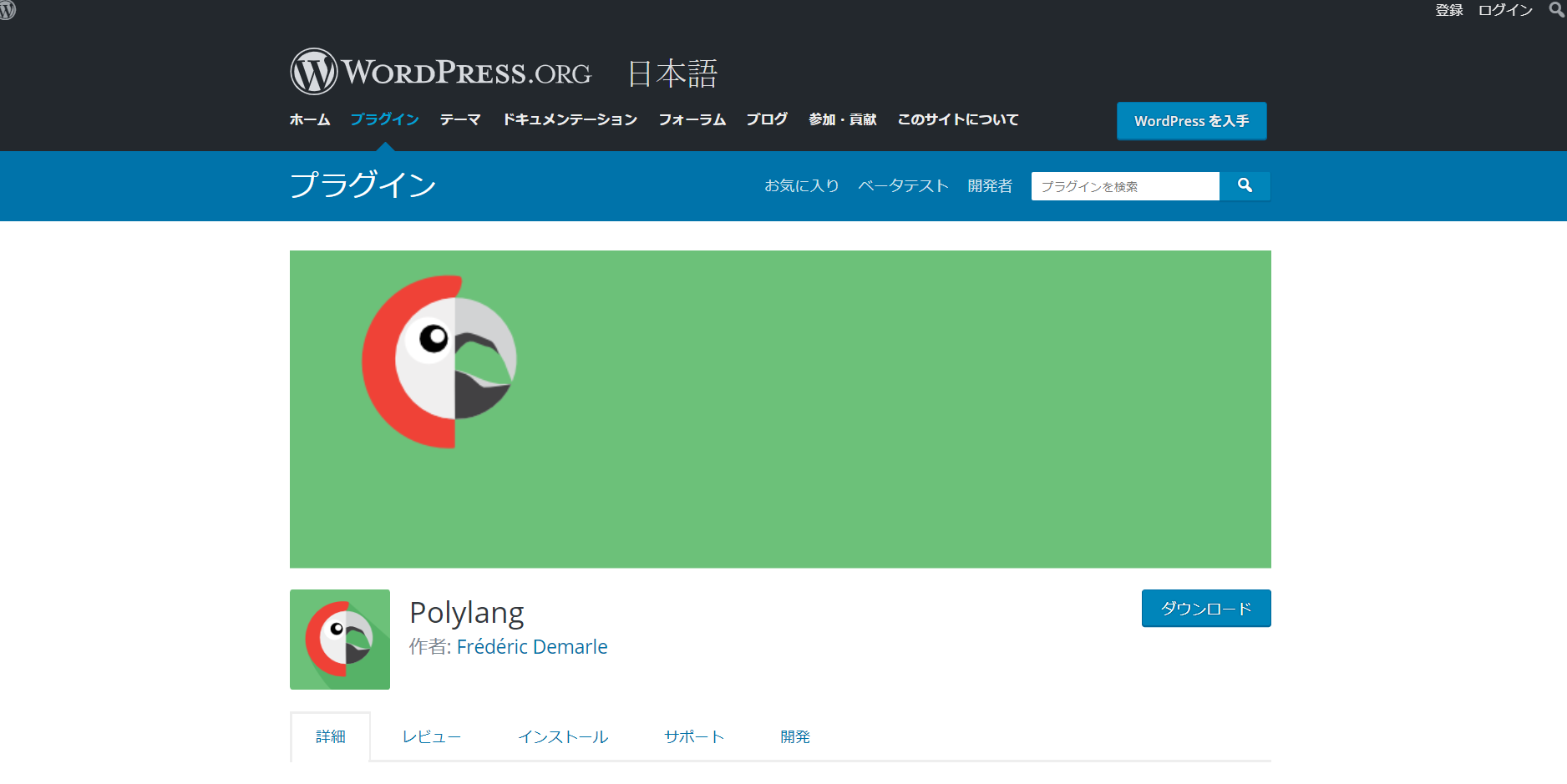Screen dimensions: 1567x784
Task: Go to テーマ in the main navigation
Action: (460, 119)
